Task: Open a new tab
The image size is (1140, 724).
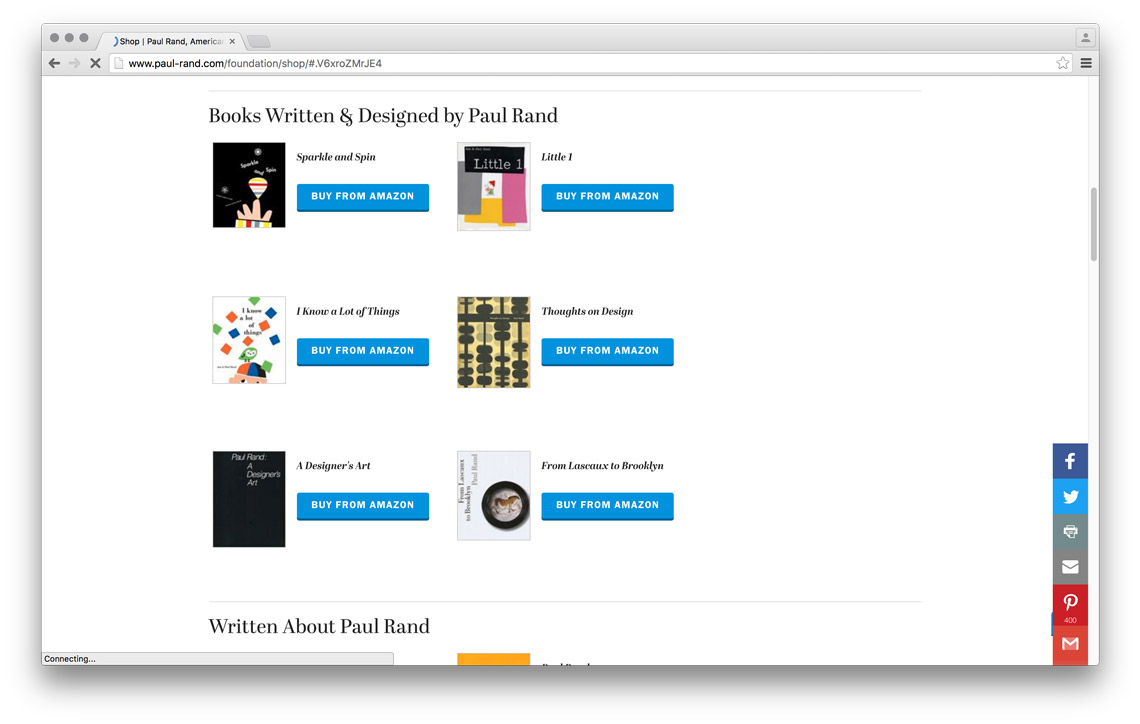Action: 258,41
